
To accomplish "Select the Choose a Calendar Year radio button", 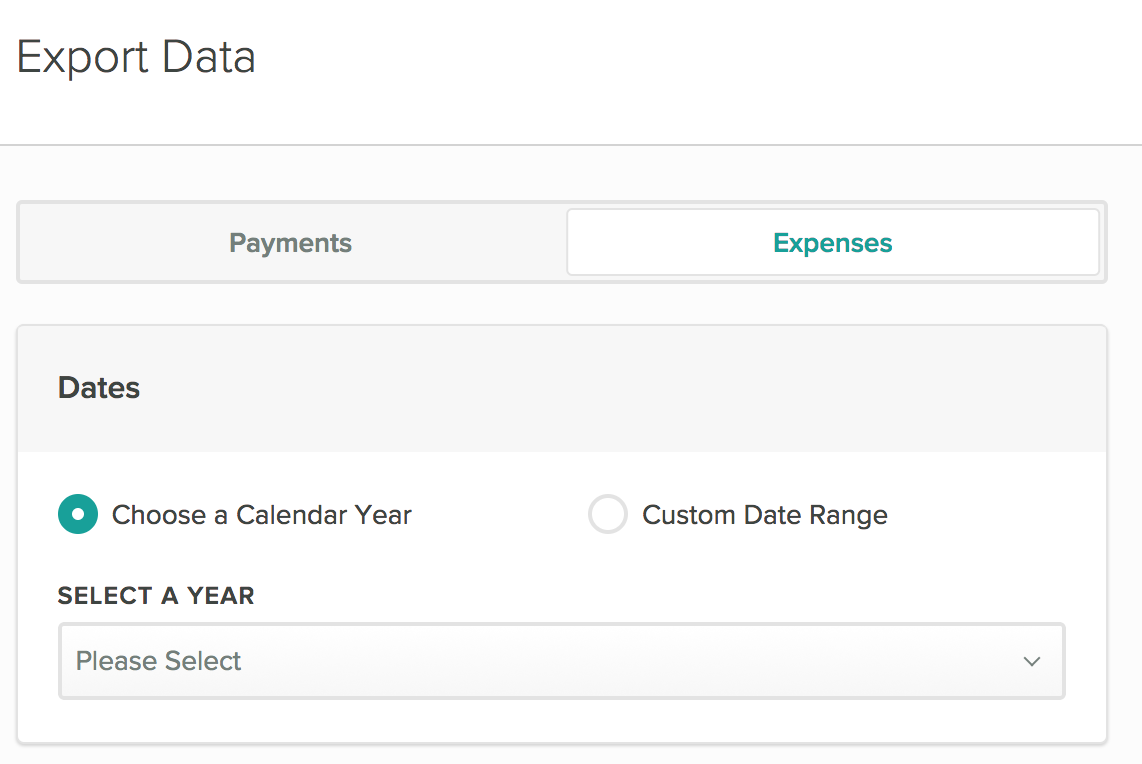I will click(78, 514).
